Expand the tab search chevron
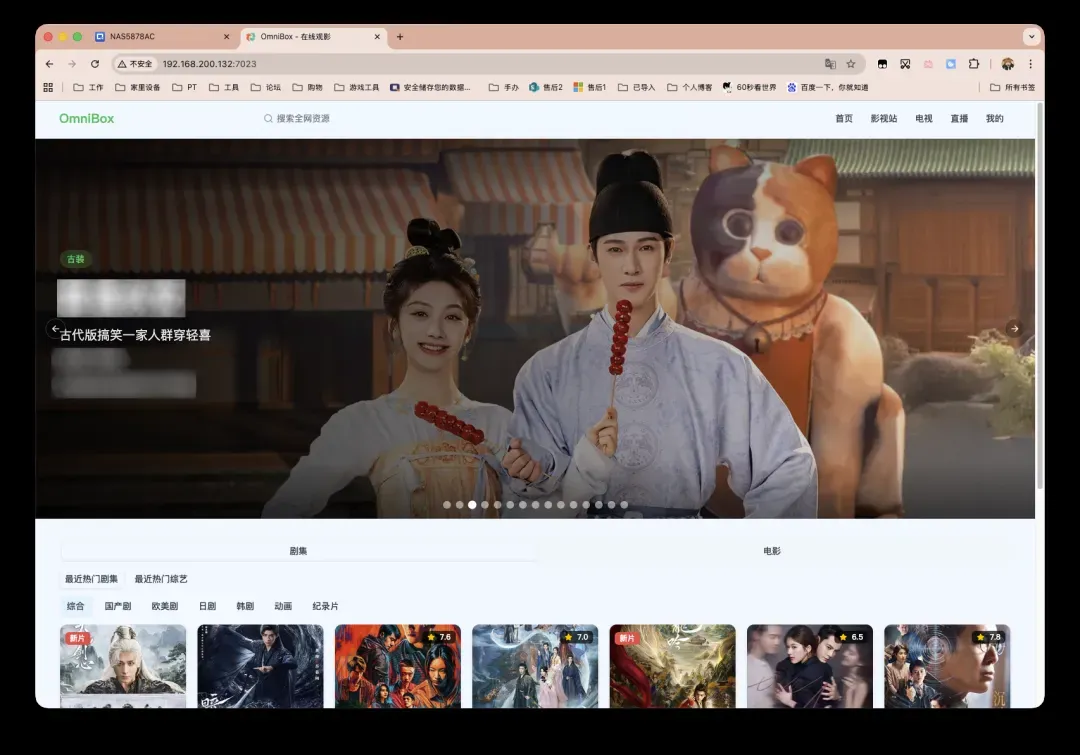Image resolution: width=1080 pixels, height=755 pixels. coord(1031,37)
